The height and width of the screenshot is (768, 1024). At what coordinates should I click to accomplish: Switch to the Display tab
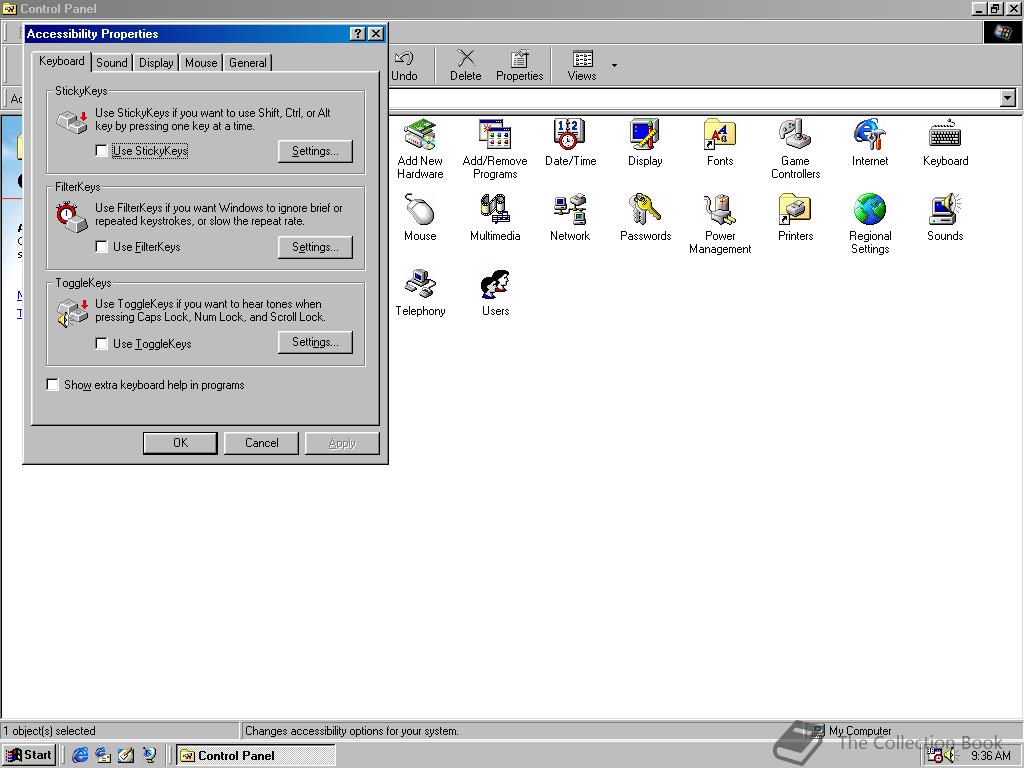point(156,63)
